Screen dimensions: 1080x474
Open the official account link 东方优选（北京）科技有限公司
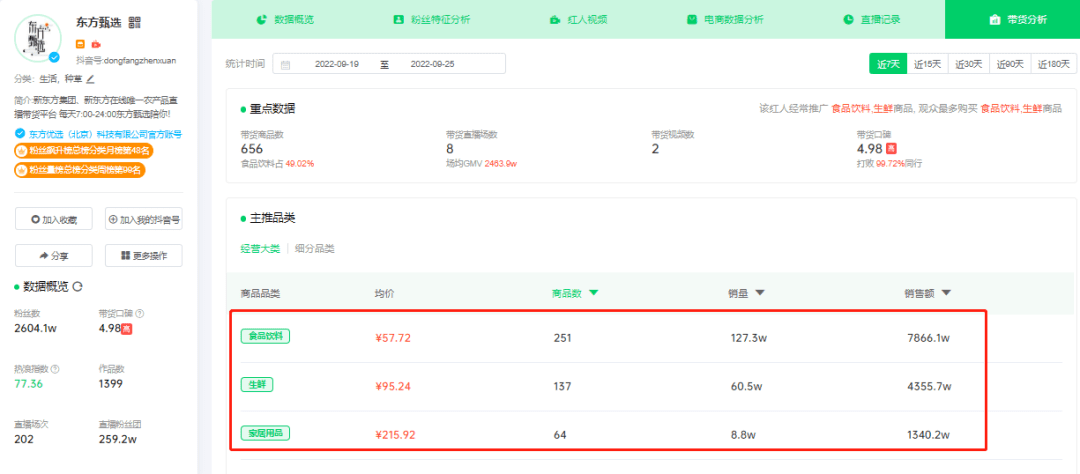tap(103, 134)
